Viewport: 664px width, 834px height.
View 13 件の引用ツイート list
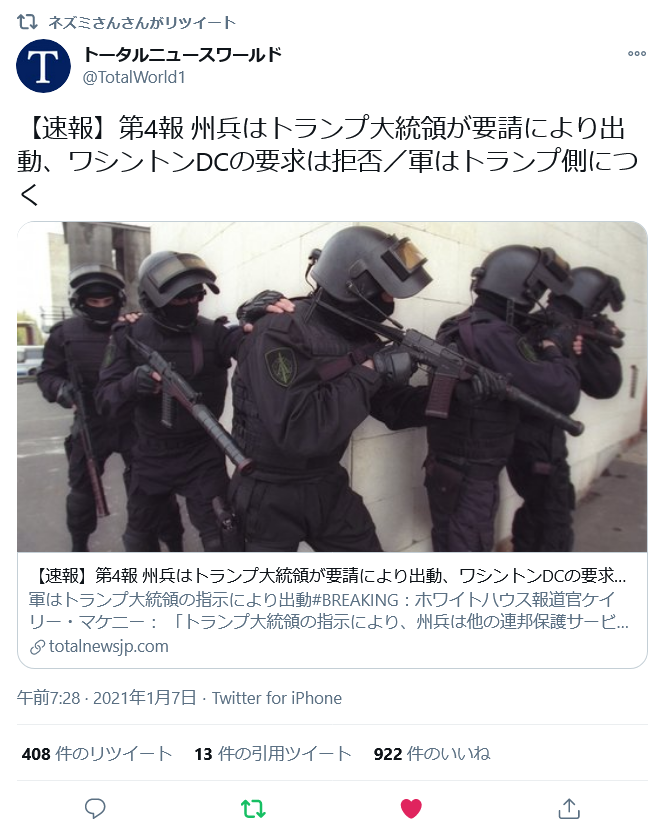tap(272, 754)
